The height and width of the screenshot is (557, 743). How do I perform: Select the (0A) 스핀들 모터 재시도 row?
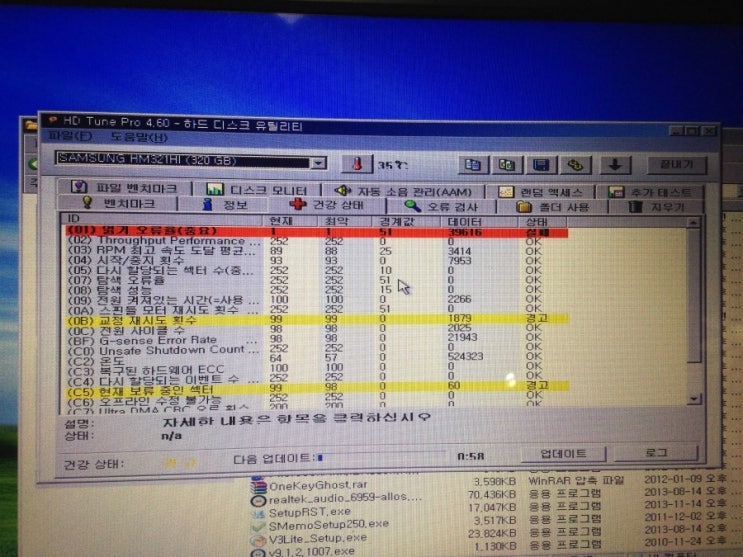click(316, 309)
